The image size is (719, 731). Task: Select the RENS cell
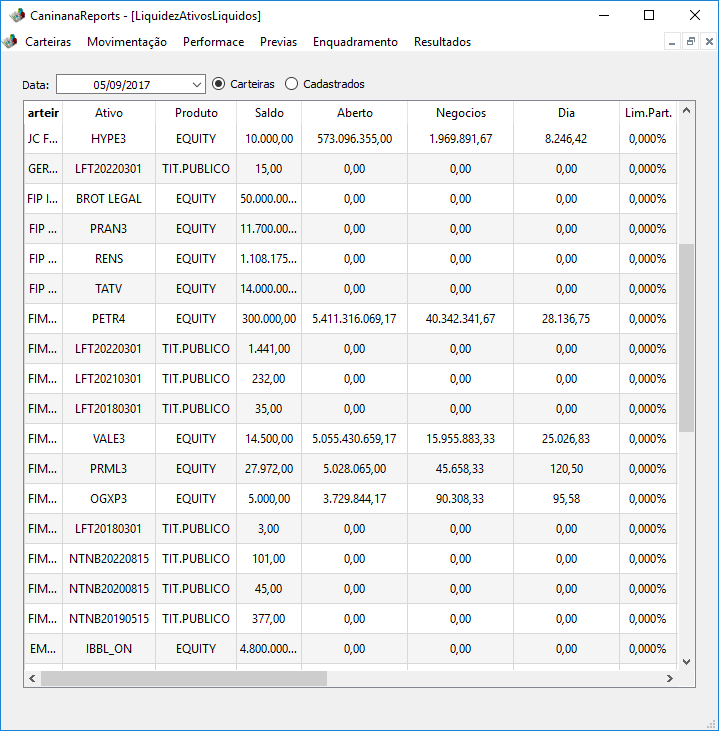coord(109,259)
